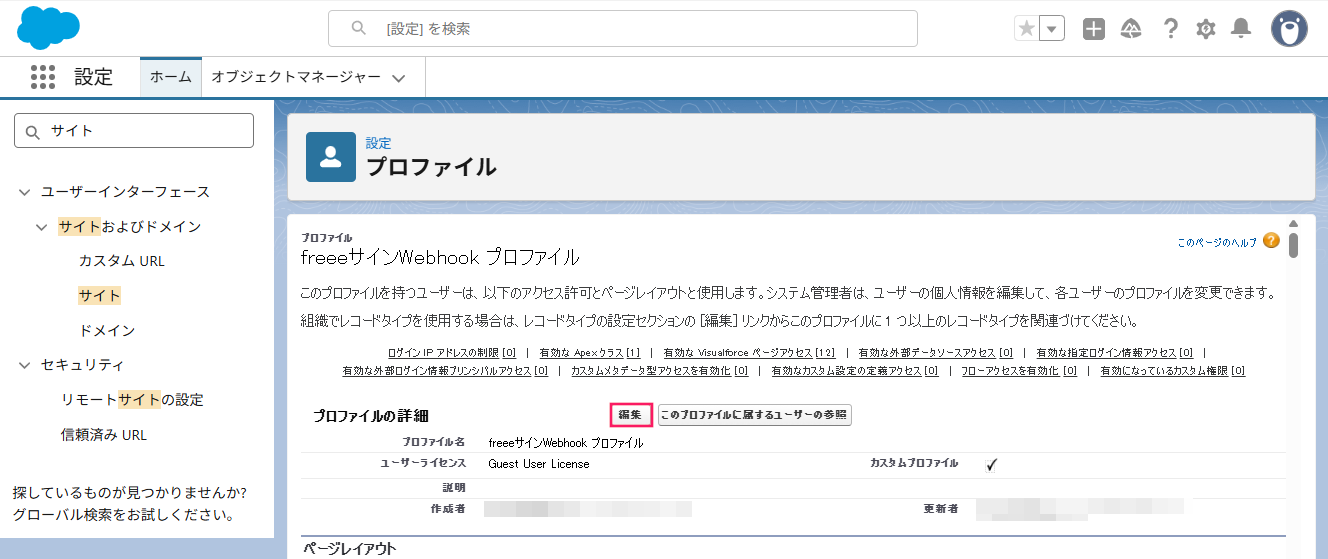The height and width of the screenshot is (559, 1328).
Task: Click the Quick Find box containing サイト
Action: tap(134, 130)
